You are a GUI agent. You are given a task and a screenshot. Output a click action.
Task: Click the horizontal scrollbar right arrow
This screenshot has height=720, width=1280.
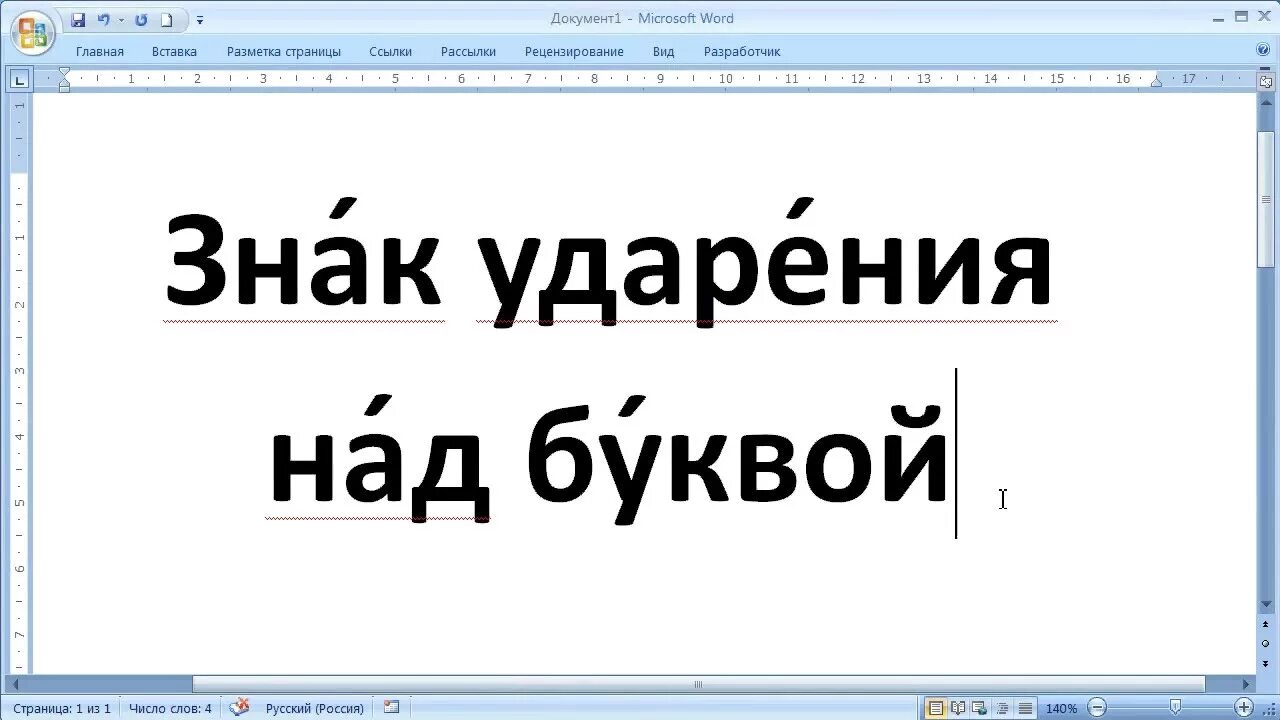tap(1247, 685)
